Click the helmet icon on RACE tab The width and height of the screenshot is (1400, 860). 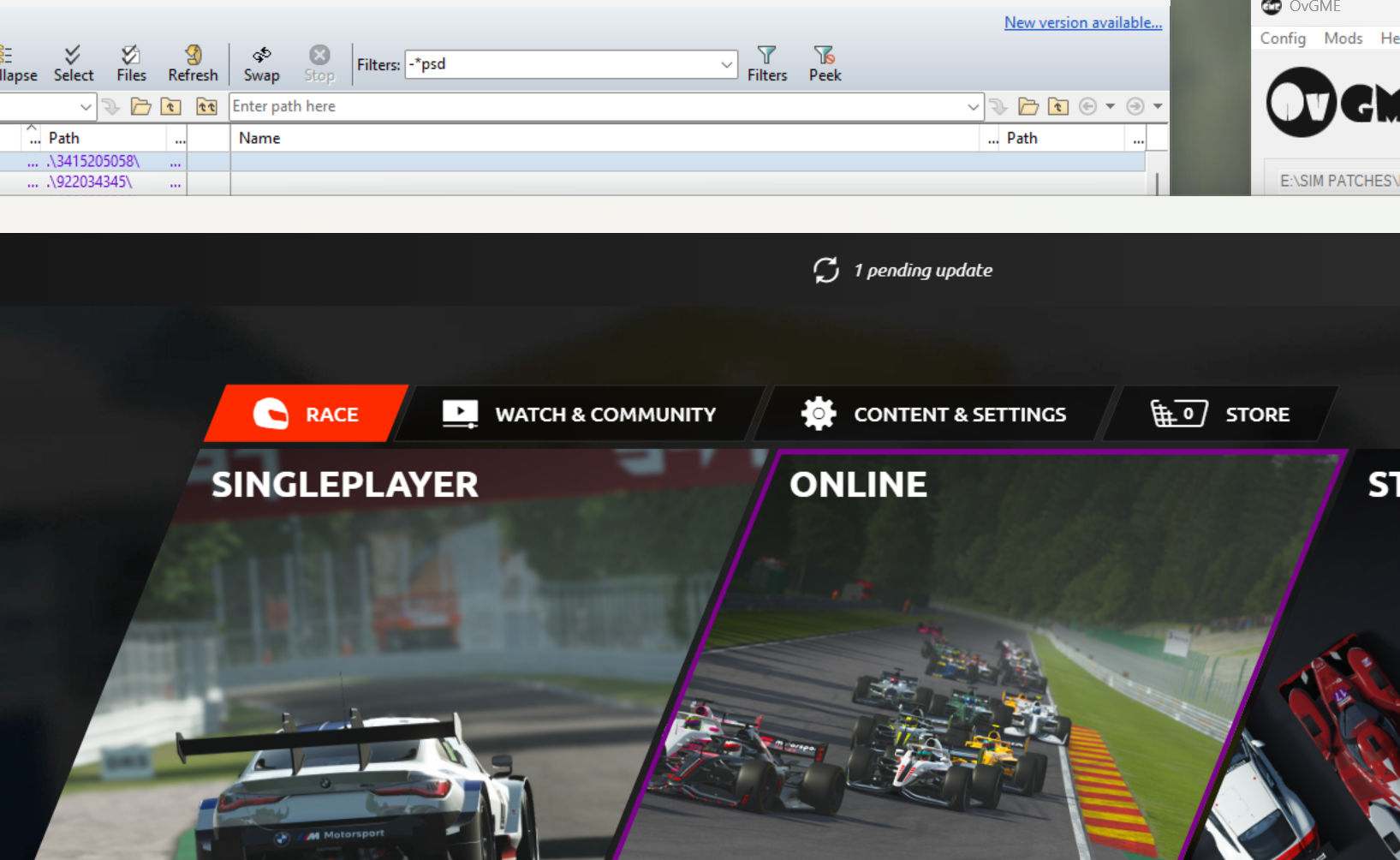click(x=271, y=414)
